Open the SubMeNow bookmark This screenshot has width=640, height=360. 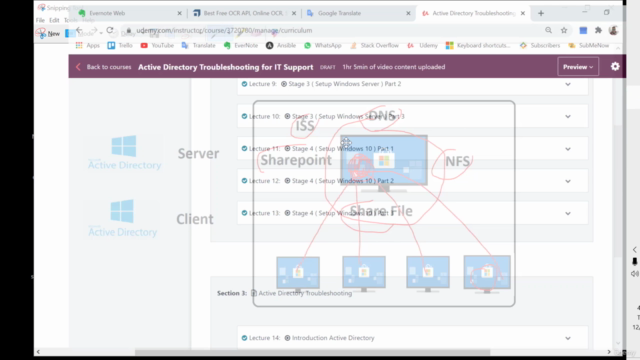point(589,45)
